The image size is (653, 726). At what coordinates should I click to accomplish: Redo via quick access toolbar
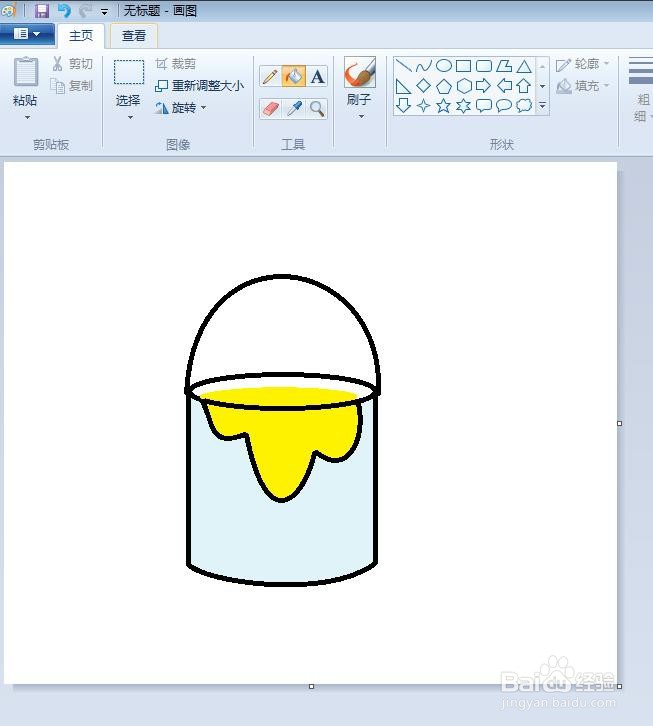point(85,10)
